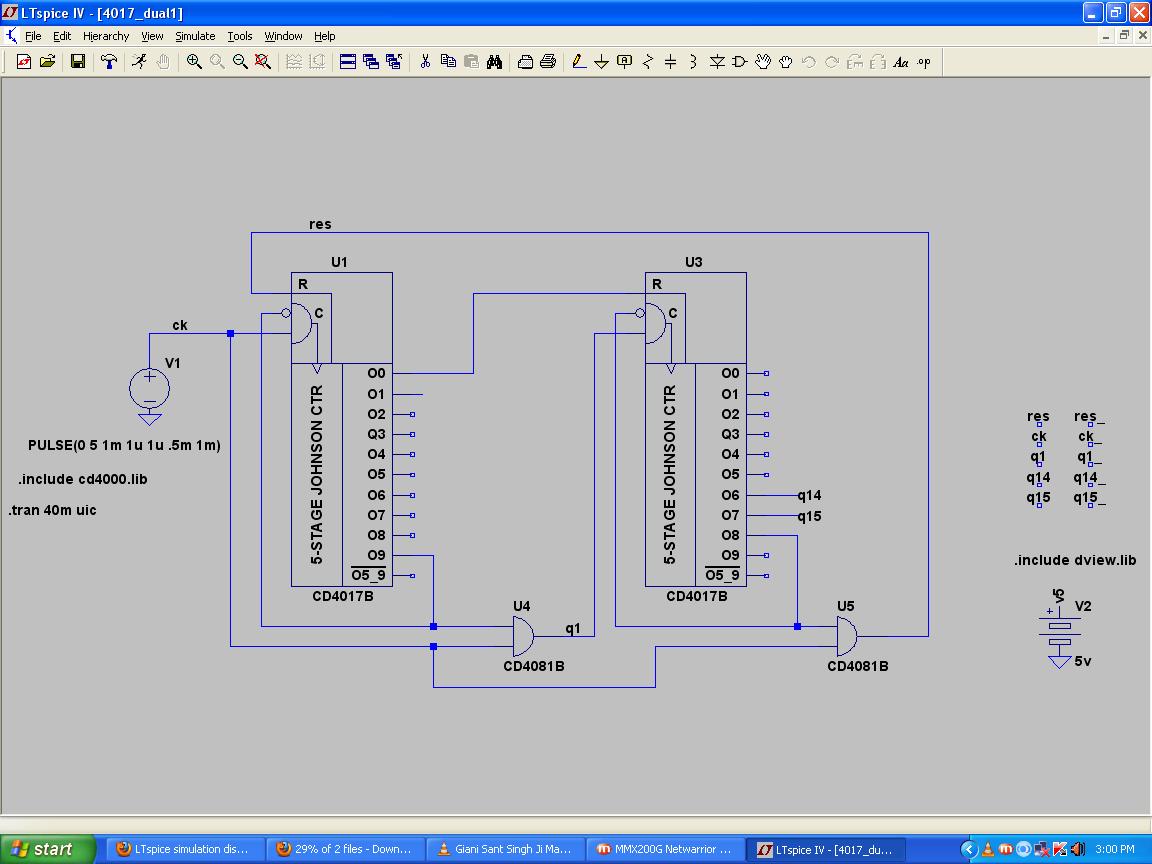Click the Print Setup icon
The width and height of the screenshot is (1152, 864).
pyautogui.click(x=525, y=62)
